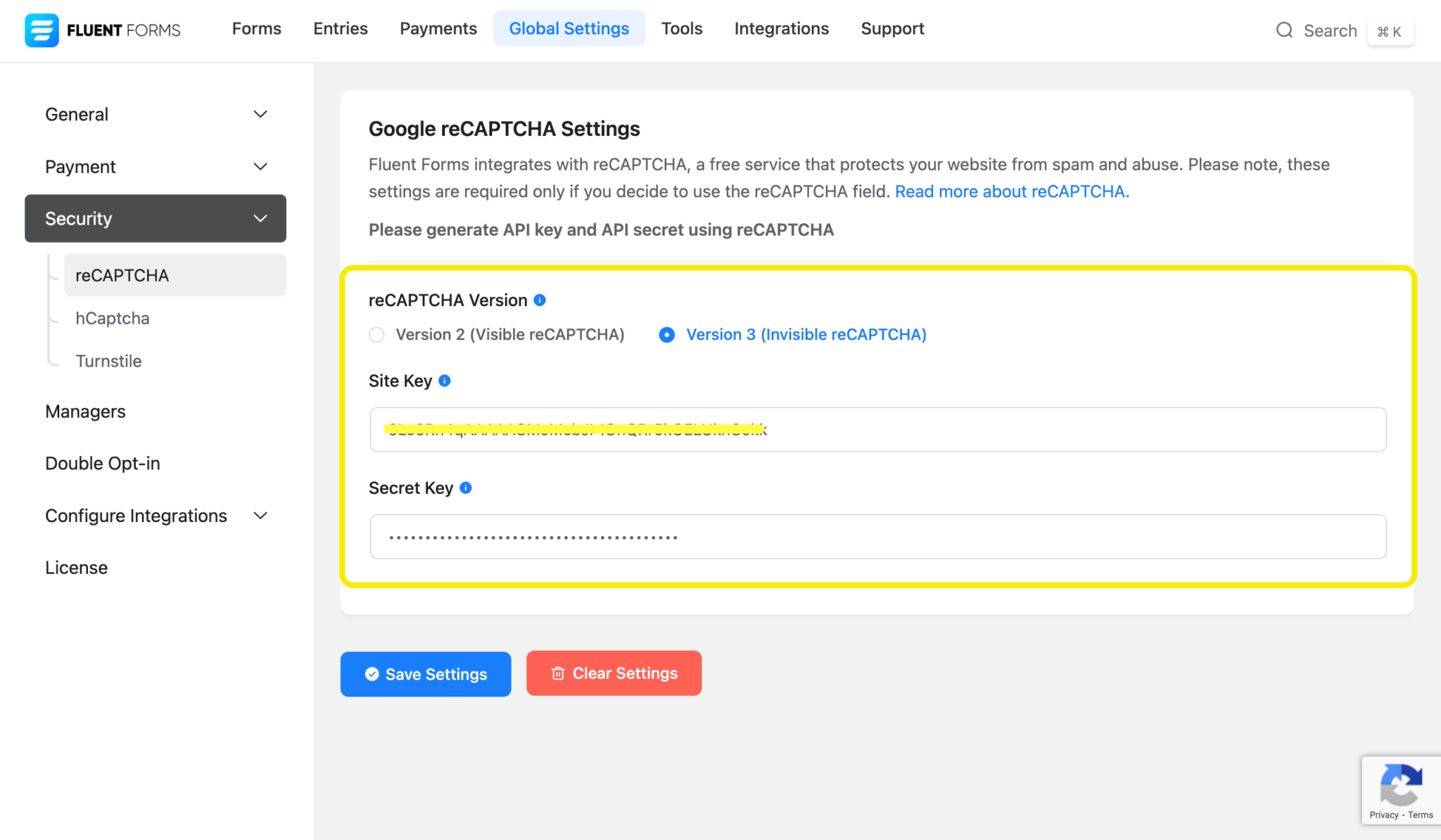
Task: Click the info icon next to reCAPTCHA Version
Action: tap(540, 300)
